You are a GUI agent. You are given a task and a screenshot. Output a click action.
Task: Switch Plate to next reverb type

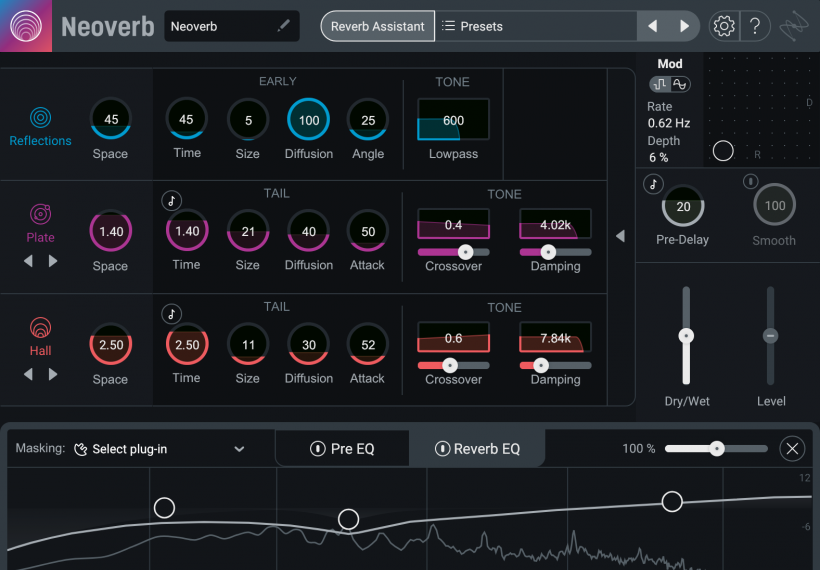(x=53, y=261)
